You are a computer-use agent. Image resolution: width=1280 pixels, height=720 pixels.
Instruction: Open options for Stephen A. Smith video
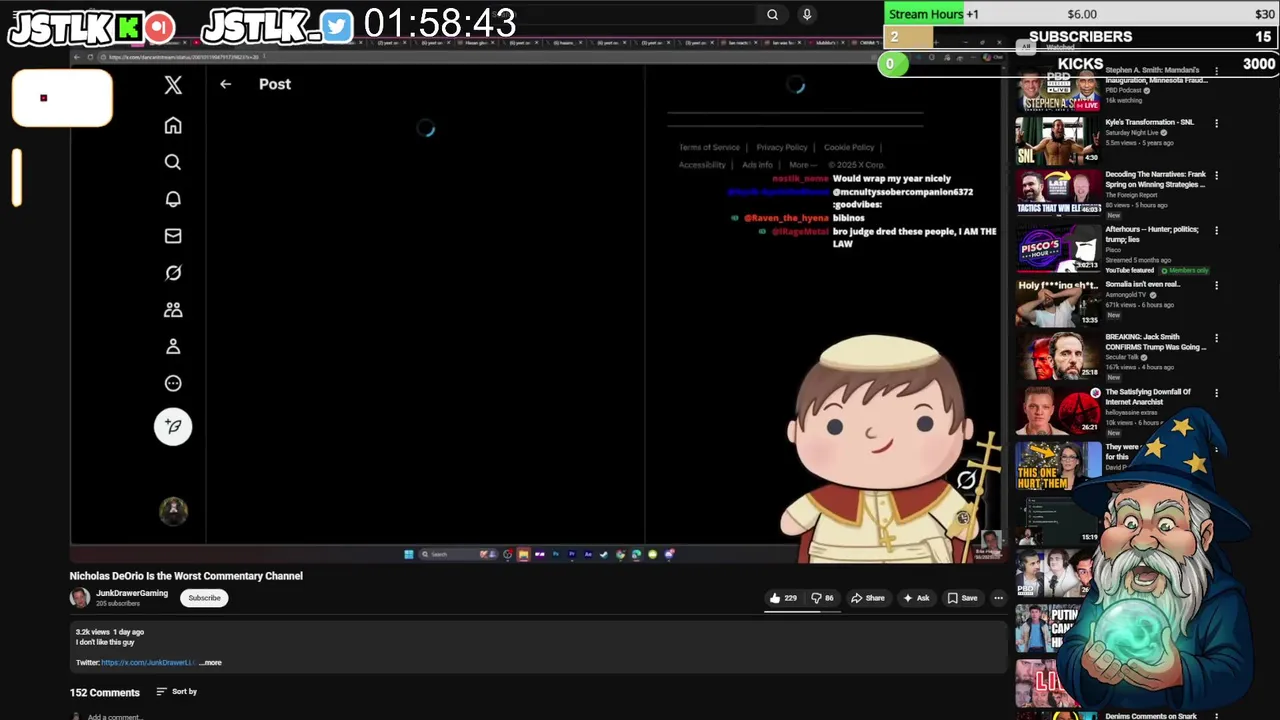(x=1216, y=71)
